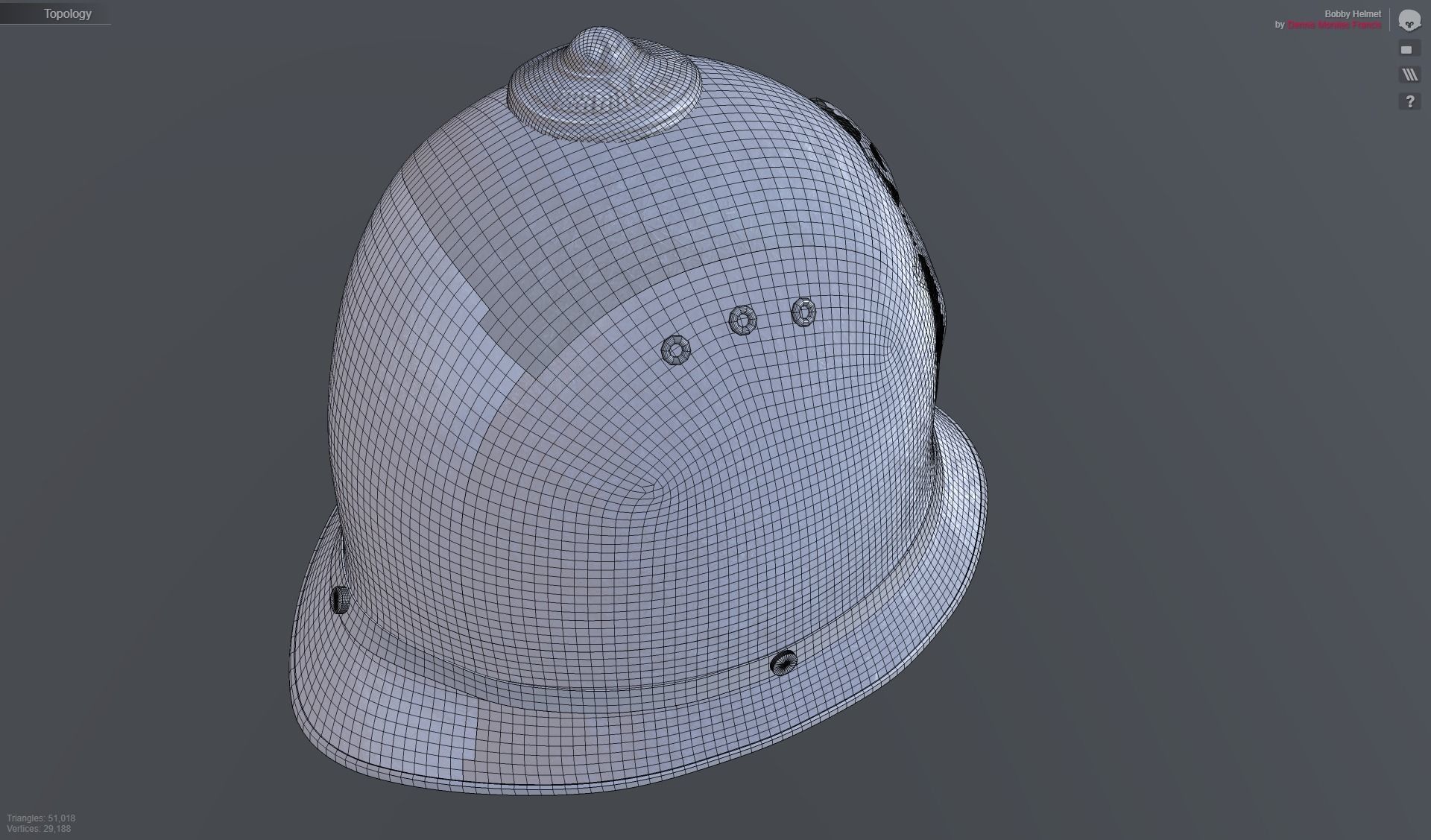Open layer views via diagonal stripes icon

click(1409, 75)
